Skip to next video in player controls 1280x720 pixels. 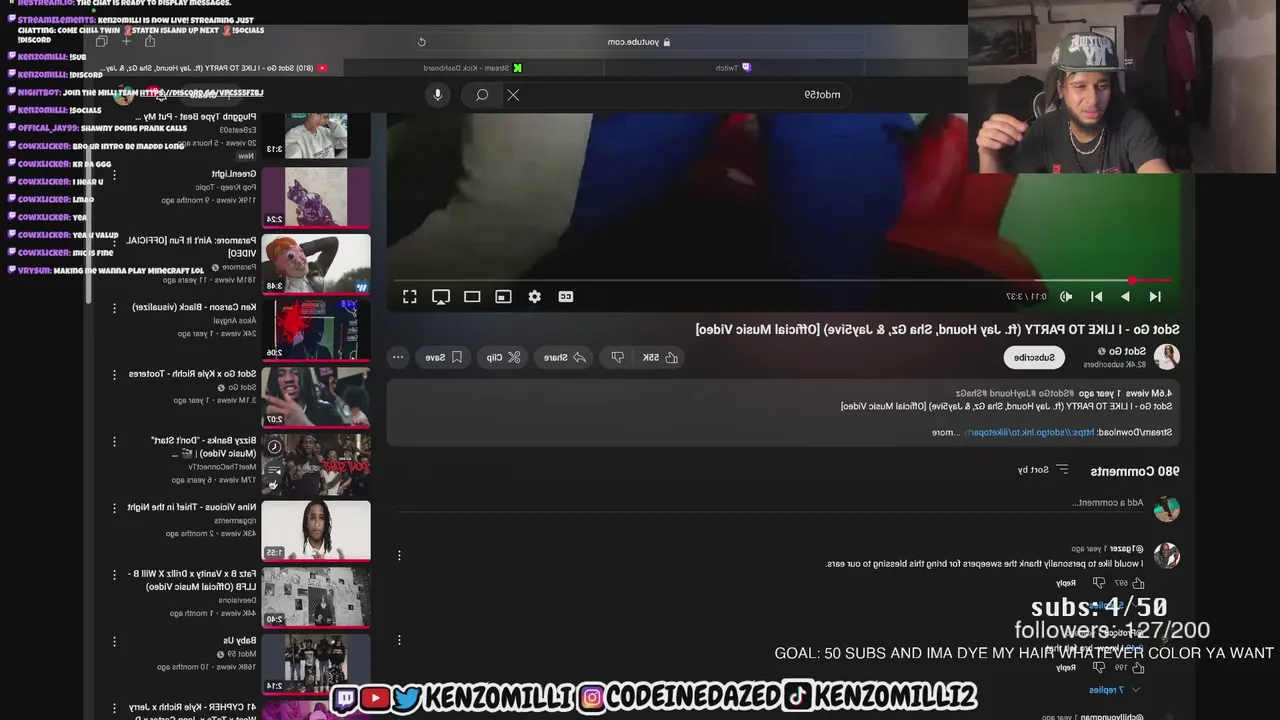tap(1096, 297)
